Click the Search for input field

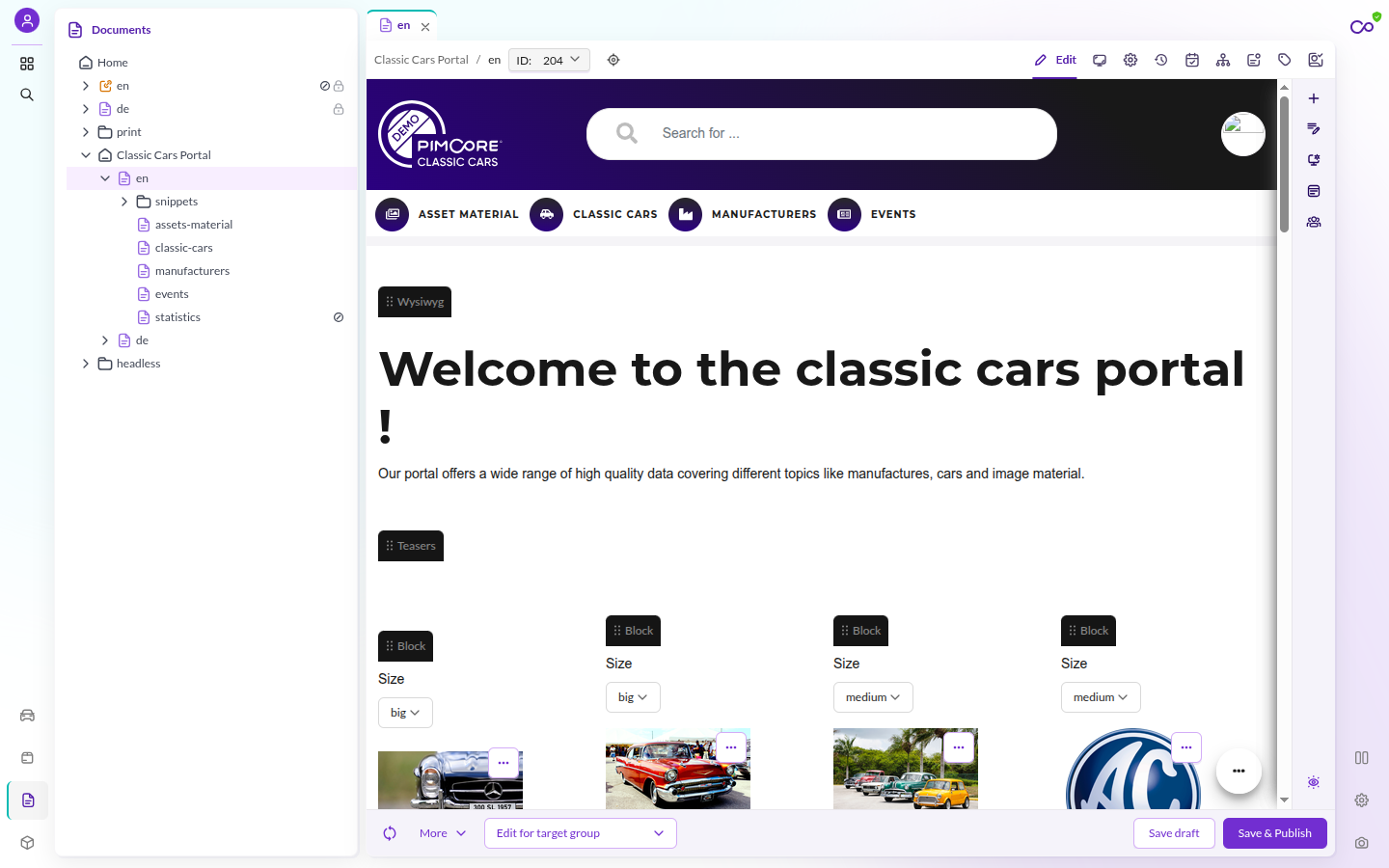click(x=822, y=134)
